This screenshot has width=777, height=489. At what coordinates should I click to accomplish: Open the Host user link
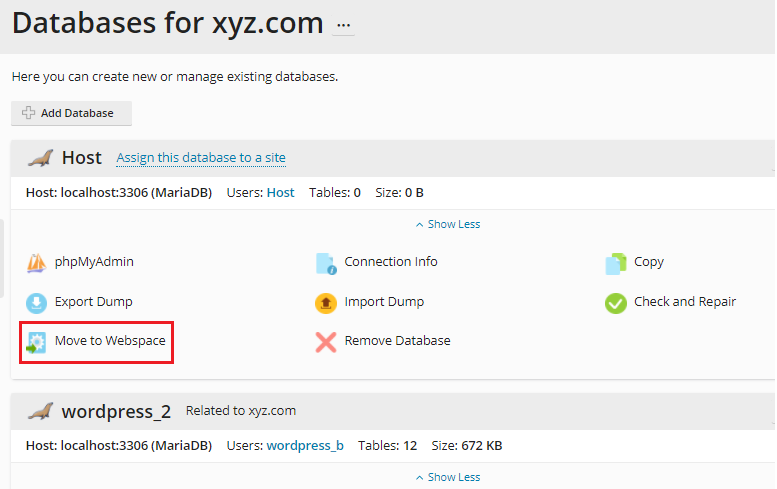click(280, 192)
